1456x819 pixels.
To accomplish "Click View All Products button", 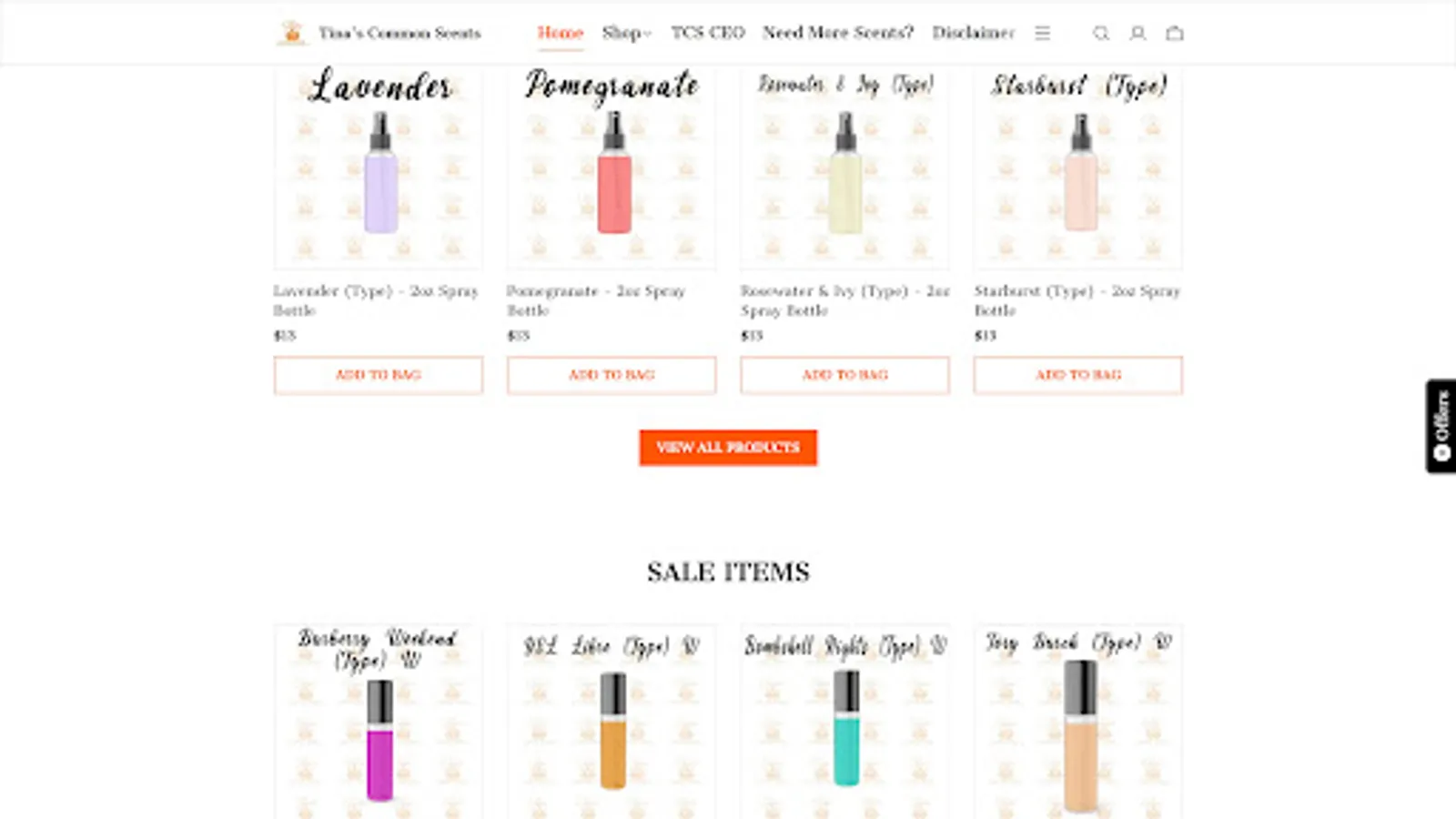I will (x=728, y=448).
